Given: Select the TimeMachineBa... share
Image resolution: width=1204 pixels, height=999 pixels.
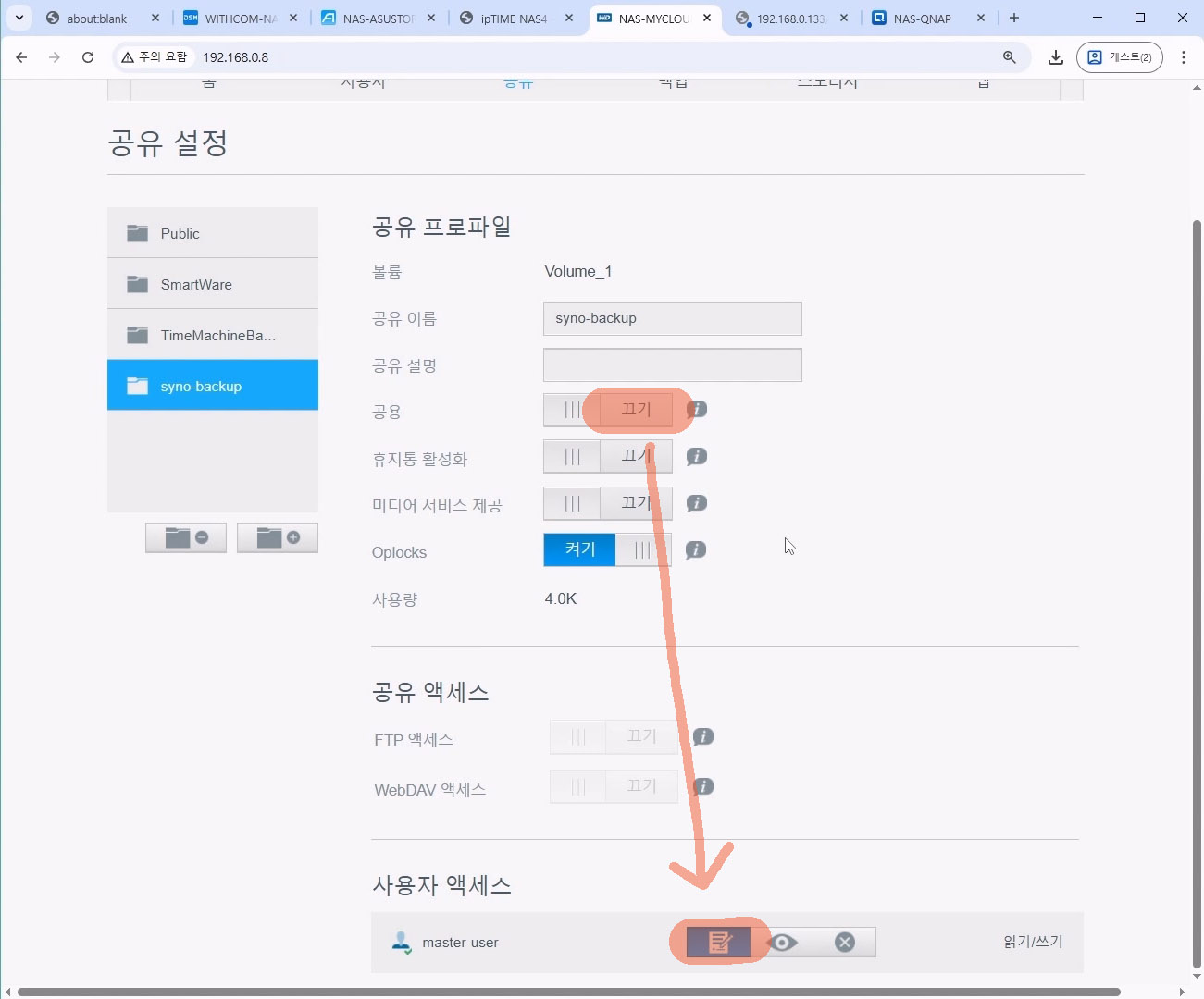Looking at the screenshot, I should pos(213,335).
